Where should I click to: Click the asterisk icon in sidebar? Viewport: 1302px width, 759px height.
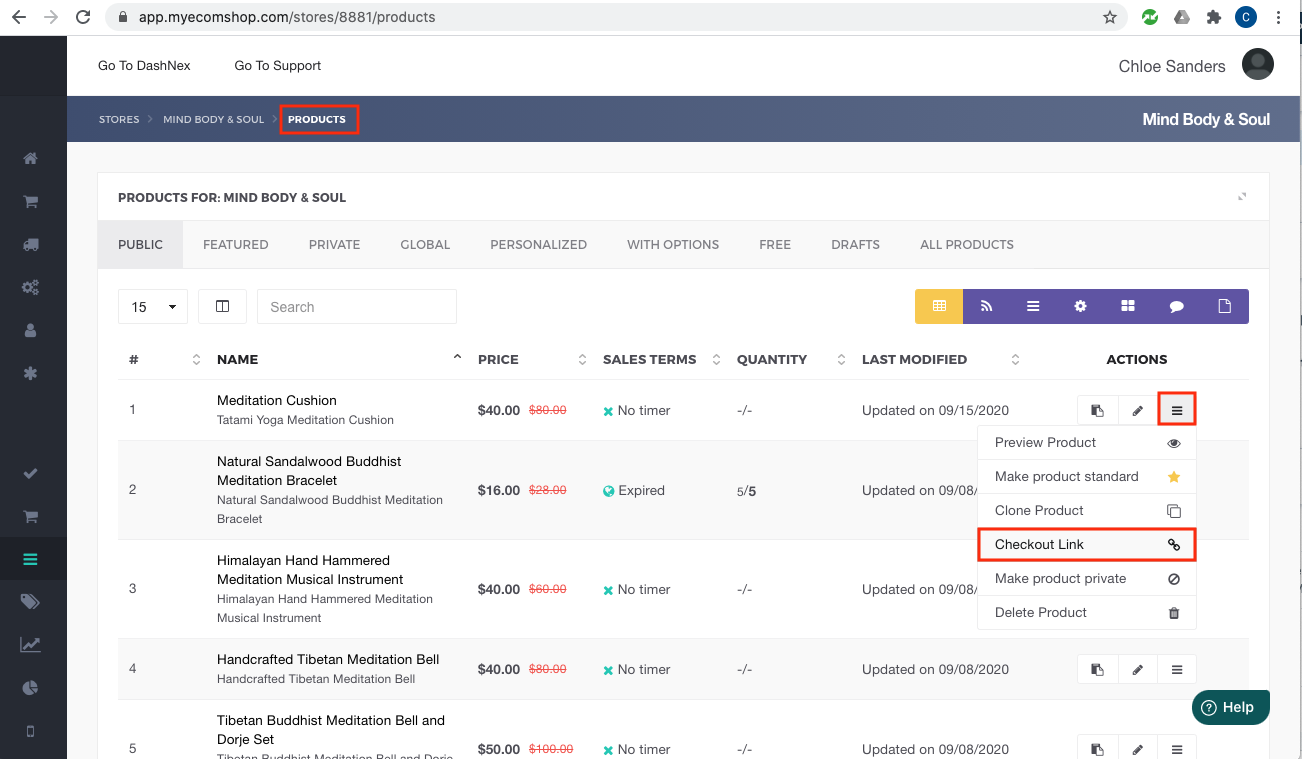tap(30, 373)
